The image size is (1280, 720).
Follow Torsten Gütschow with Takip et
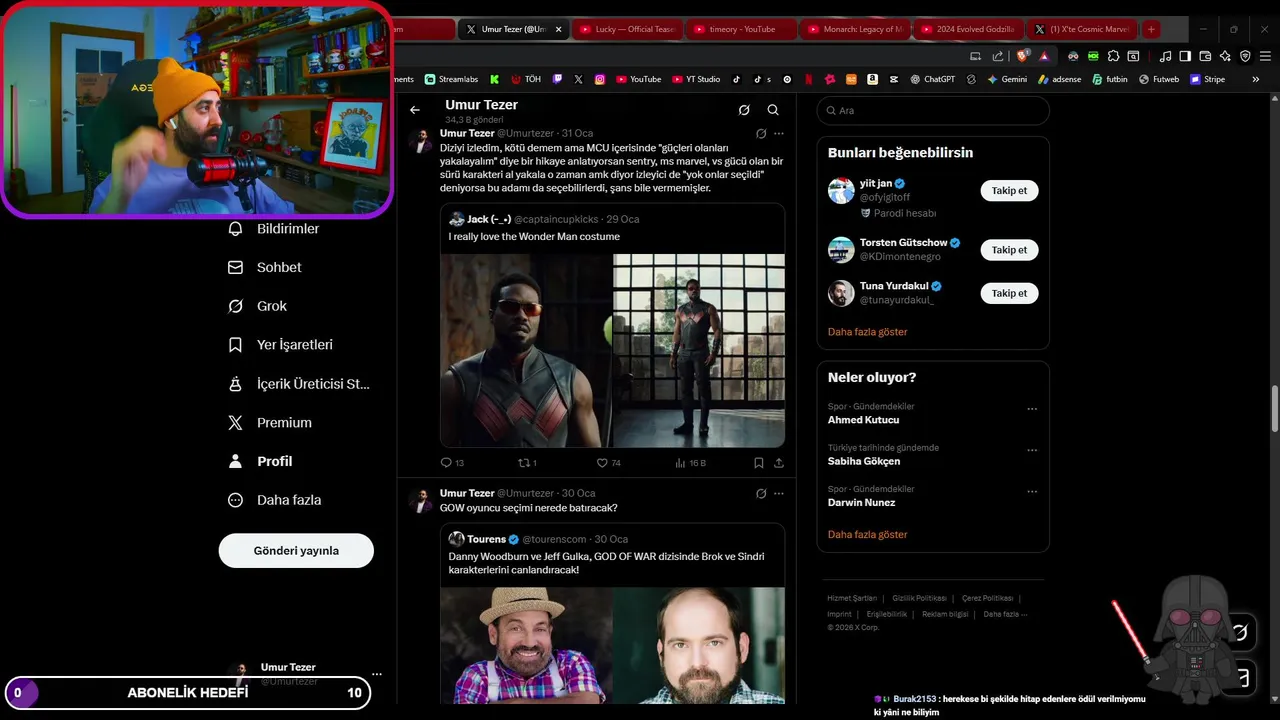1009,250
